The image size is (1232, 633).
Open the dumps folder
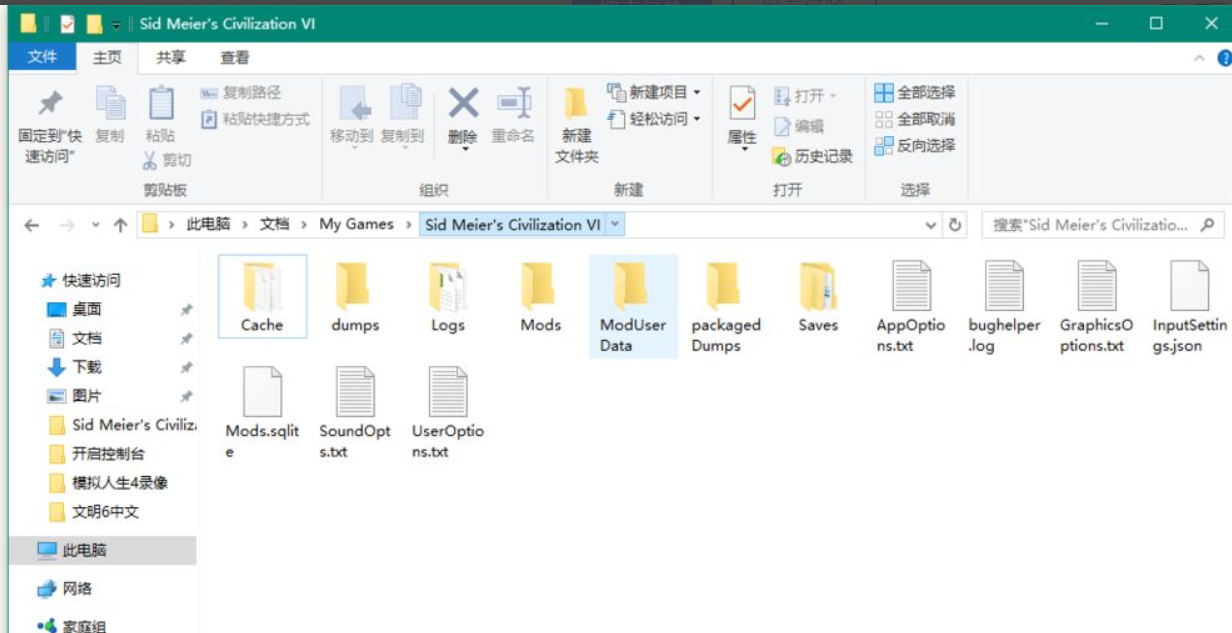tap(355, 296)
